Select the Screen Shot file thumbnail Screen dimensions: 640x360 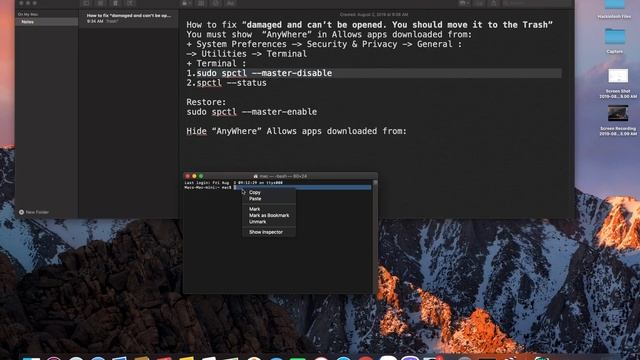tap(618, 76)
